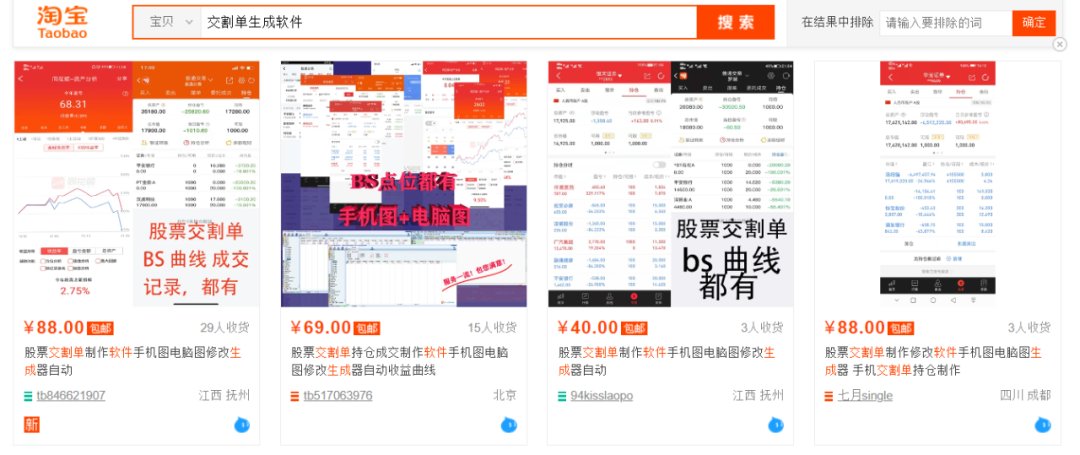Click the 包邮 tag next to ¥40.00
1080x455 pixels.
(x=634, y=328)
